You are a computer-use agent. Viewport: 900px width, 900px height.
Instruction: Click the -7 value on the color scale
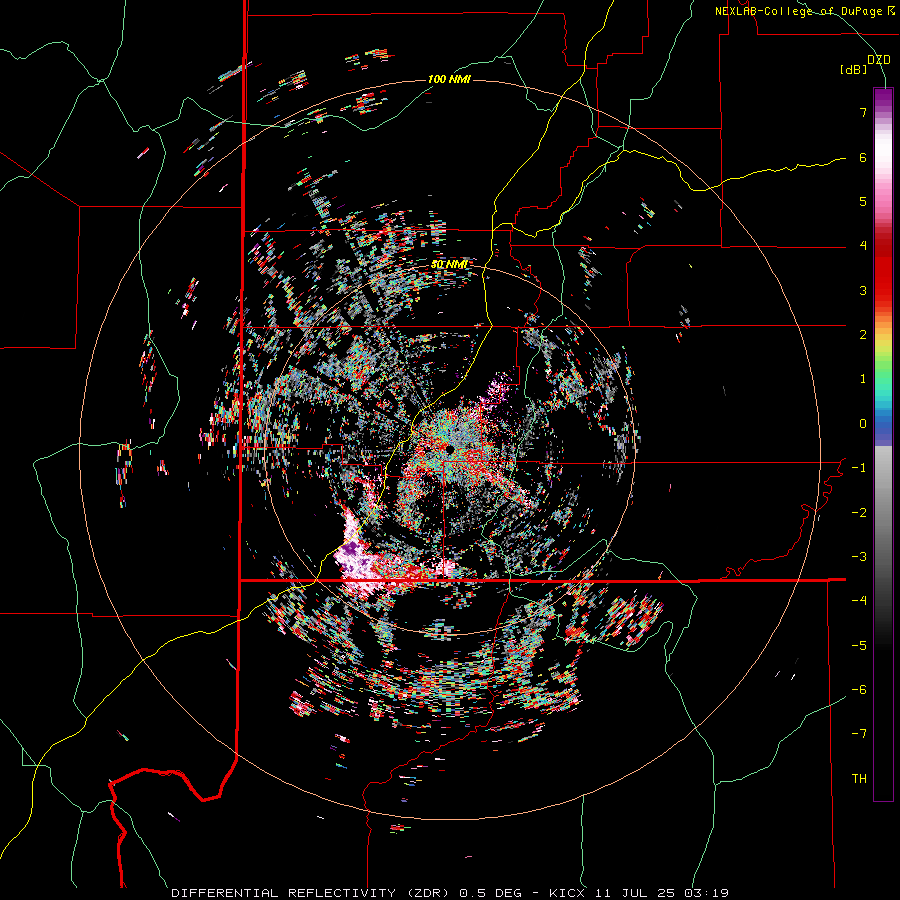tap(859, 734)
